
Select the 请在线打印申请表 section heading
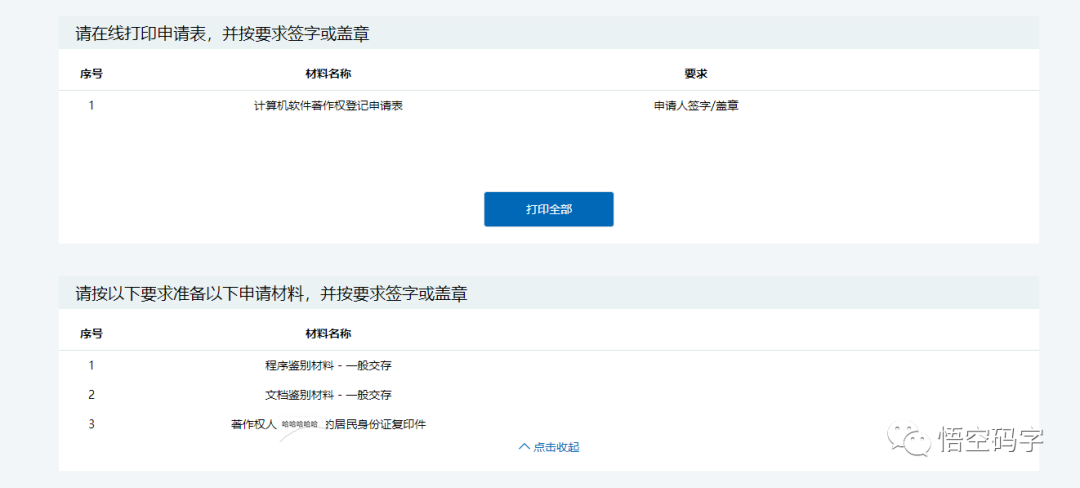[x=222, y=34]
